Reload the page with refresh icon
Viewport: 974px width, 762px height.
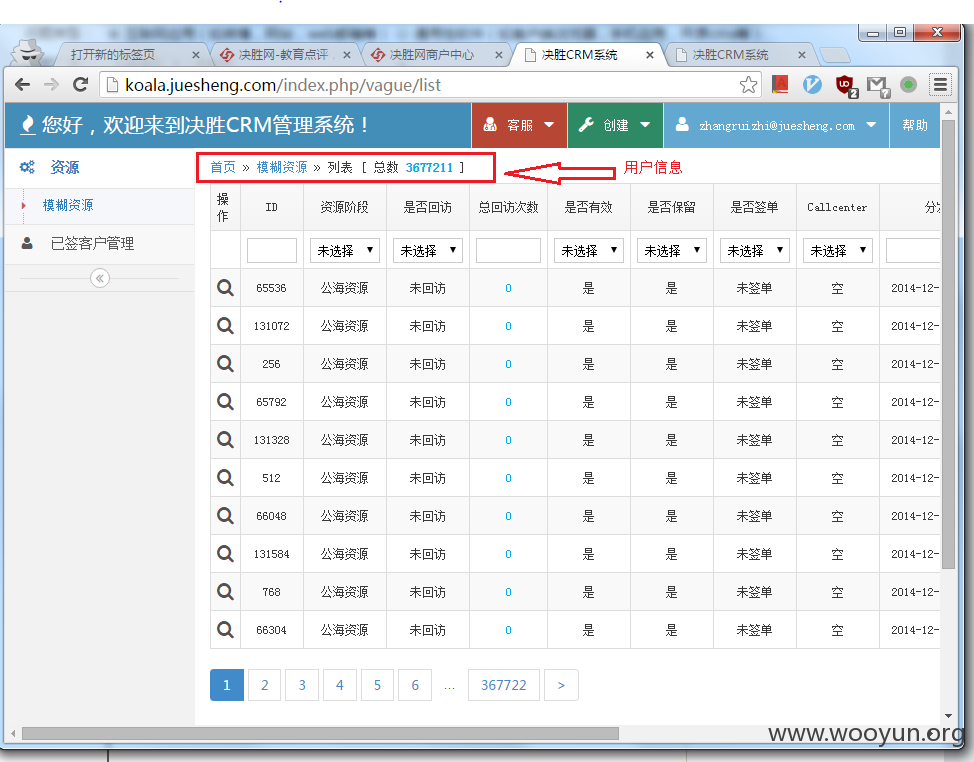point(80,84)
